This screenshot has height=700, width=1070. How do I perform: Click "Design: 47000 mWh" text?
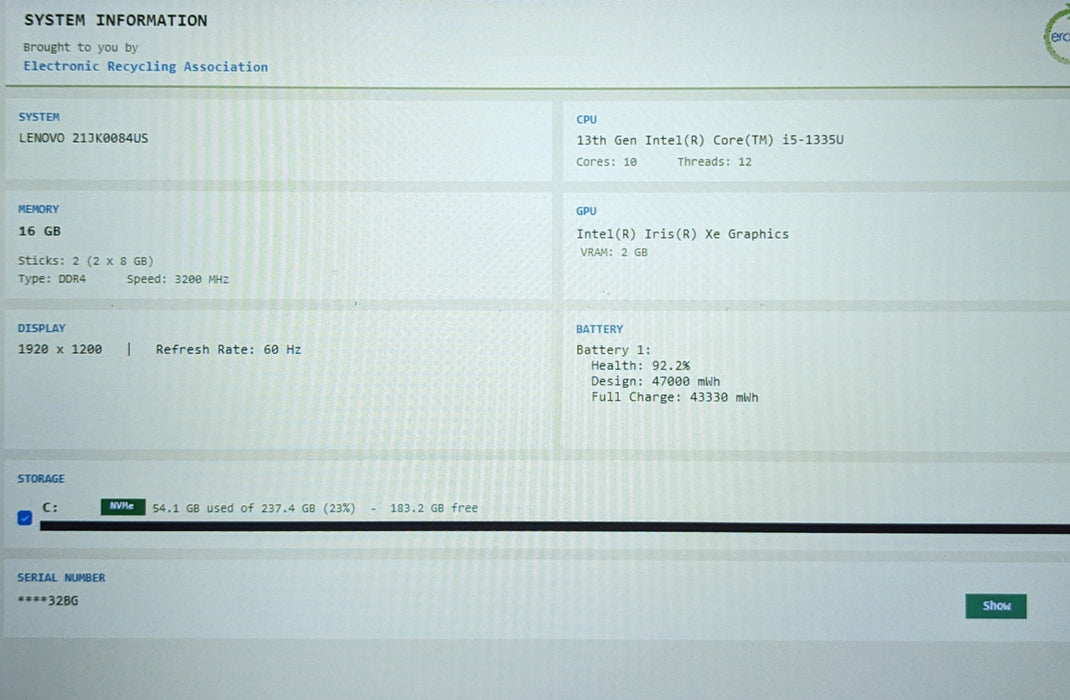pos(655,381)
